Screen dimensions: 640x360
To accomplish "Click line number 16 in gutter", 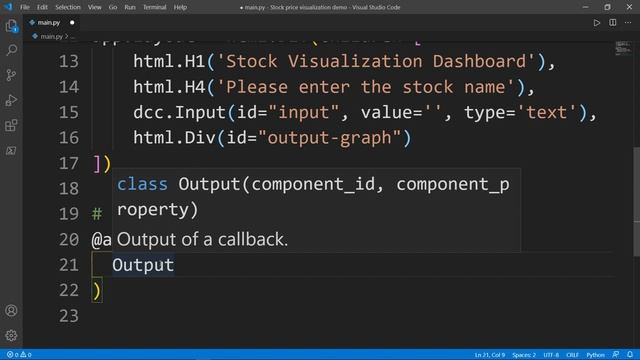I will pyautogui.click(x=69, y=138).
